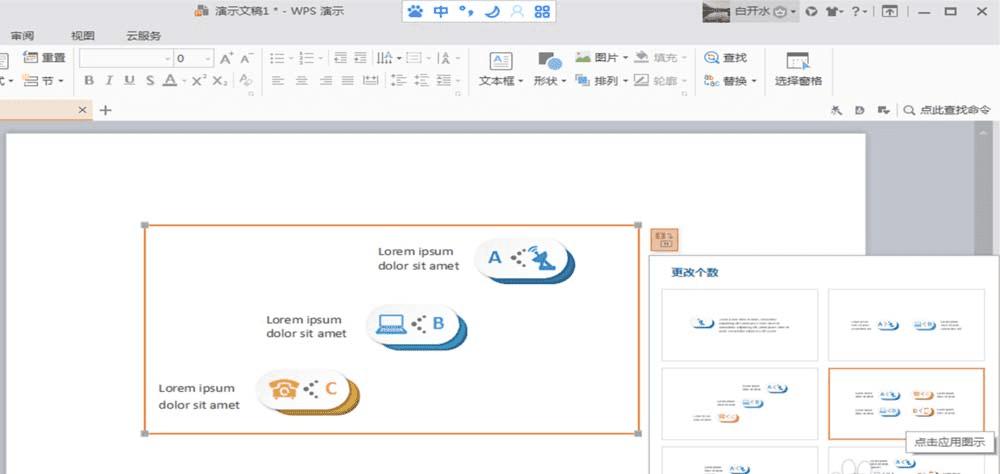Open the font size dropdown
Viewport: 1000px width, 474px height.
[209, 59]
